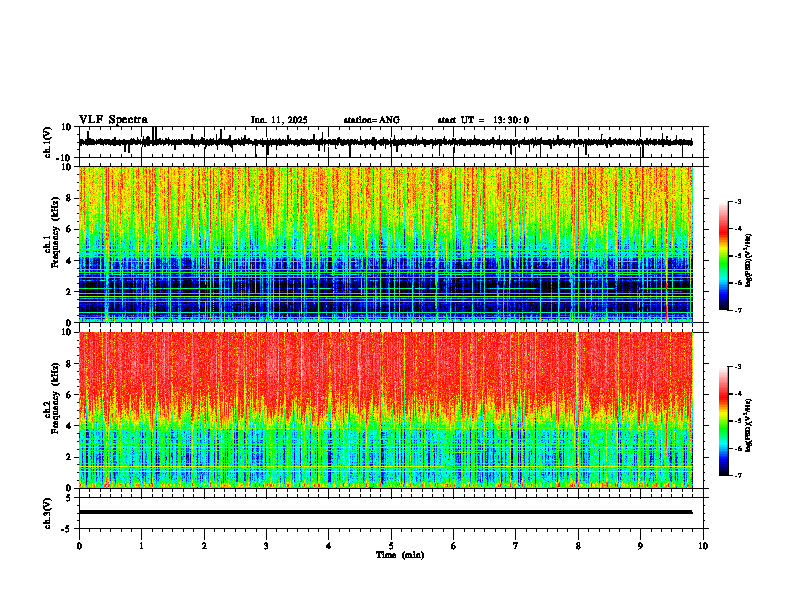
Task: Click the "Time (min)" x-axis label
Action: (400, 555)
